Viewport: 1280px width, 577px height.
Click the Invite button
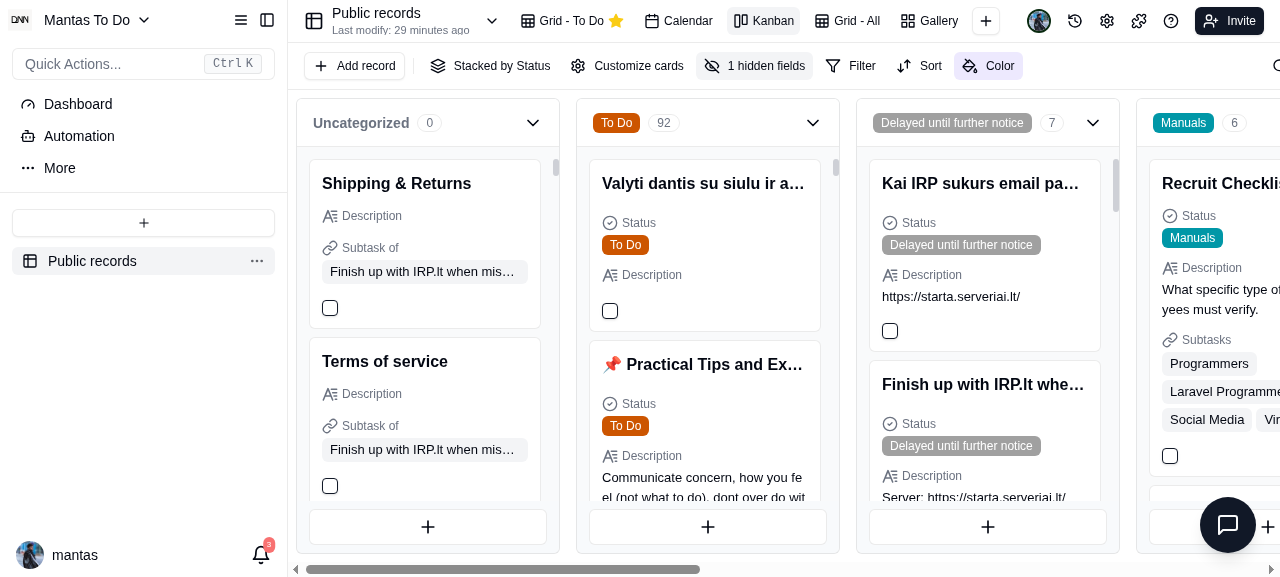click(x=1229, y=21)
